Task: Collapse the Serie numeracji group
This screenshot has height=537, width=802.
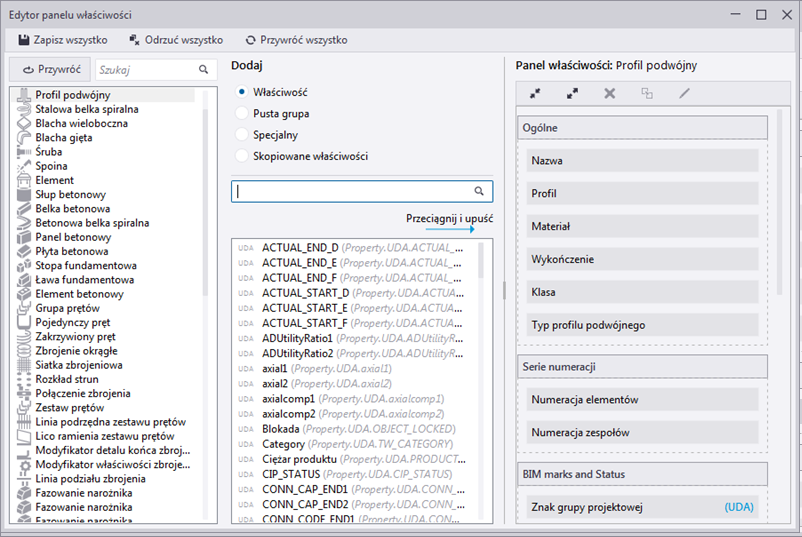Action: click(x=642, y=366)
